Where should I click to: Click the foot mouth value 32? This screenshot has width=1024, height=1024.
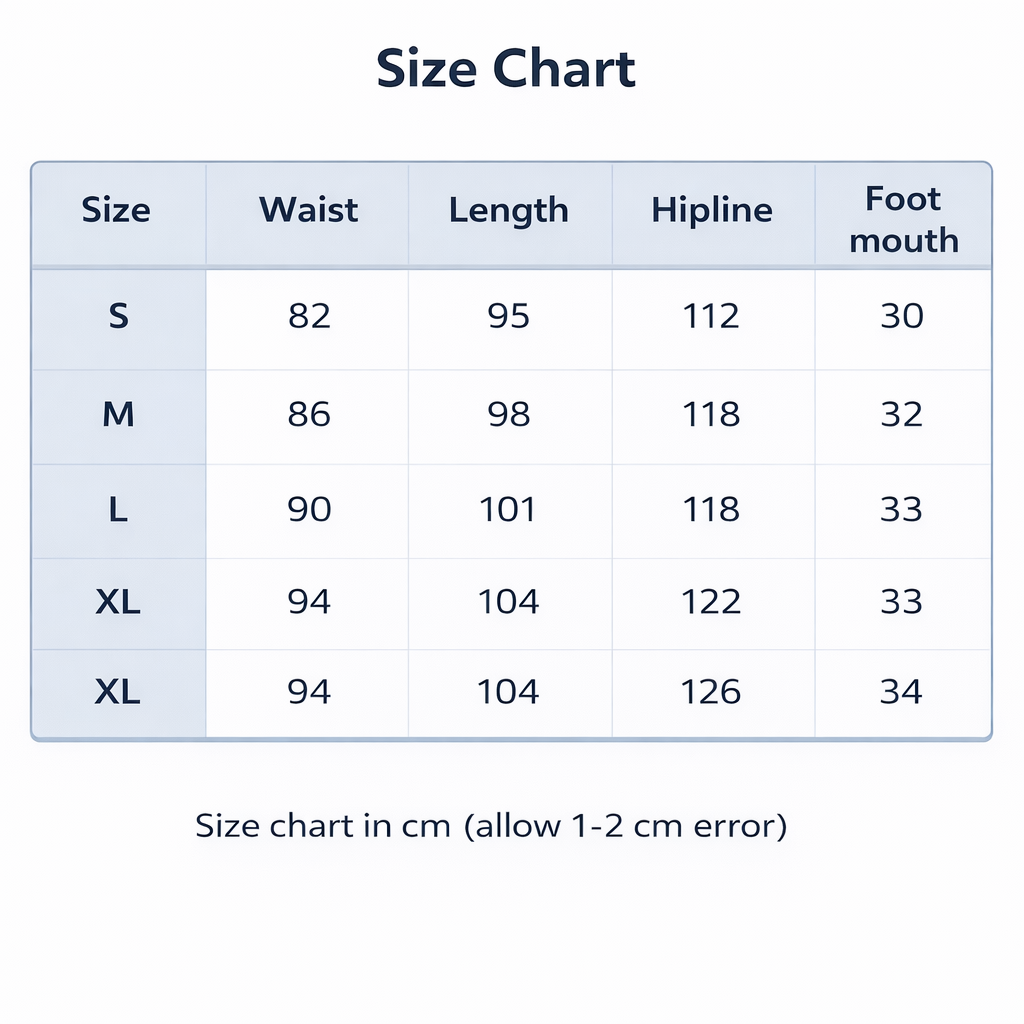coord(901,414)
